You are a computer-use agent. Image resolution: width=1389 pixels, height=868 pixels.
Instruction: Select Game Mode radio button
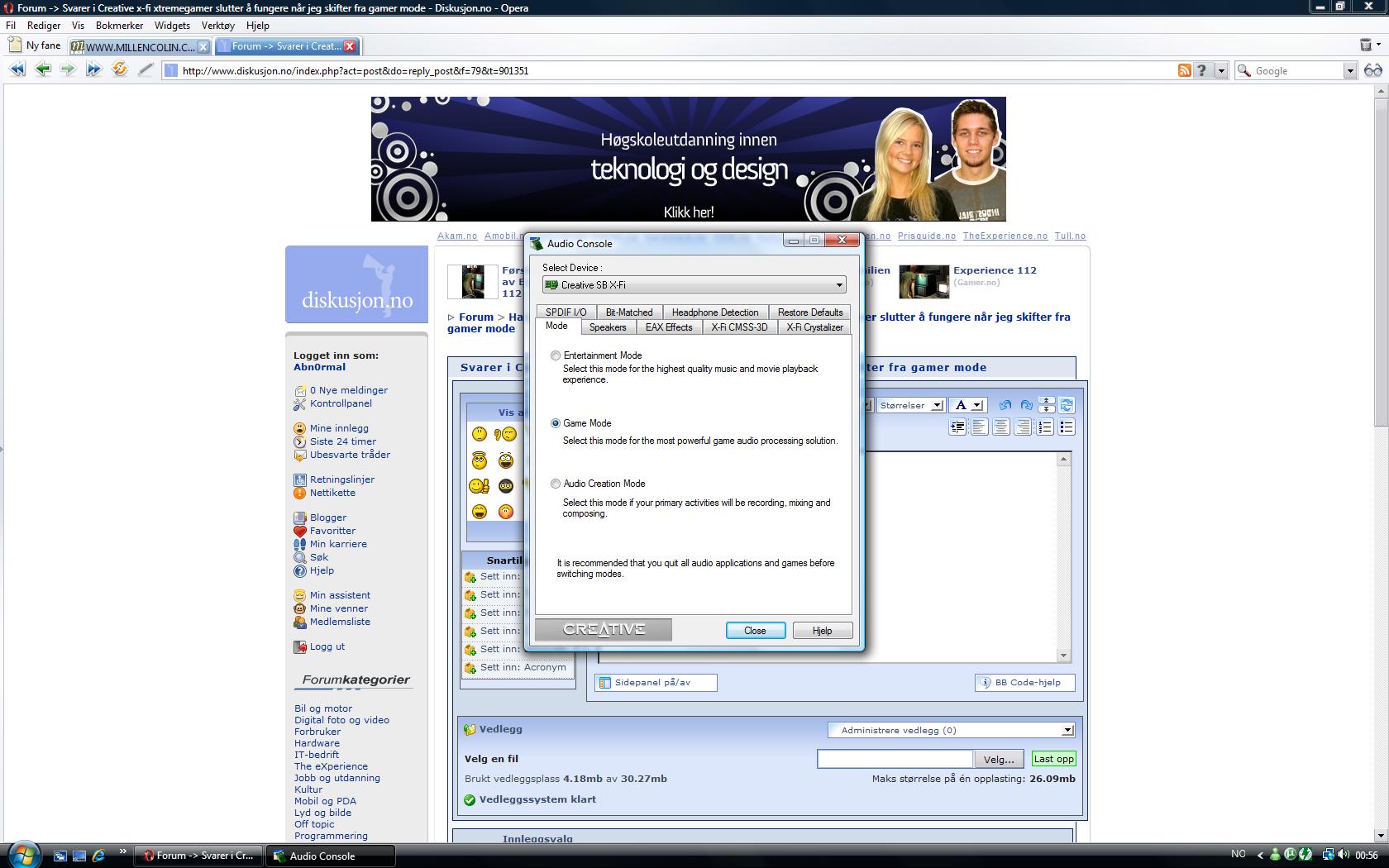556,423
